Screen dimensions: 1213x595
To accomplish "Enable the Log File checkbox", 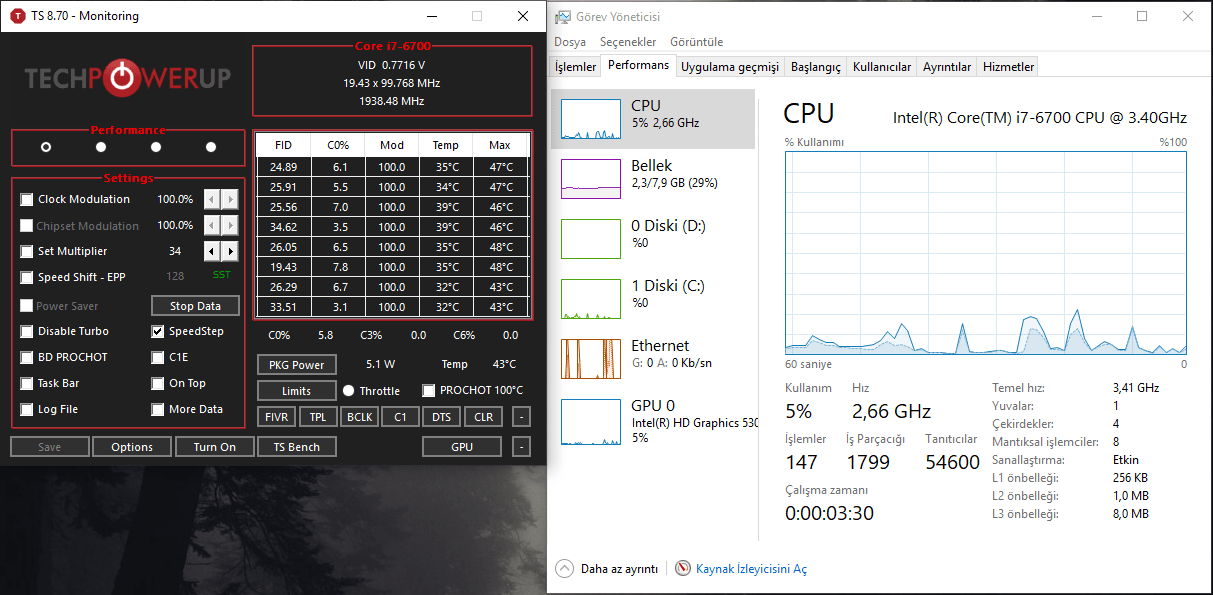I will coord(27,409).
